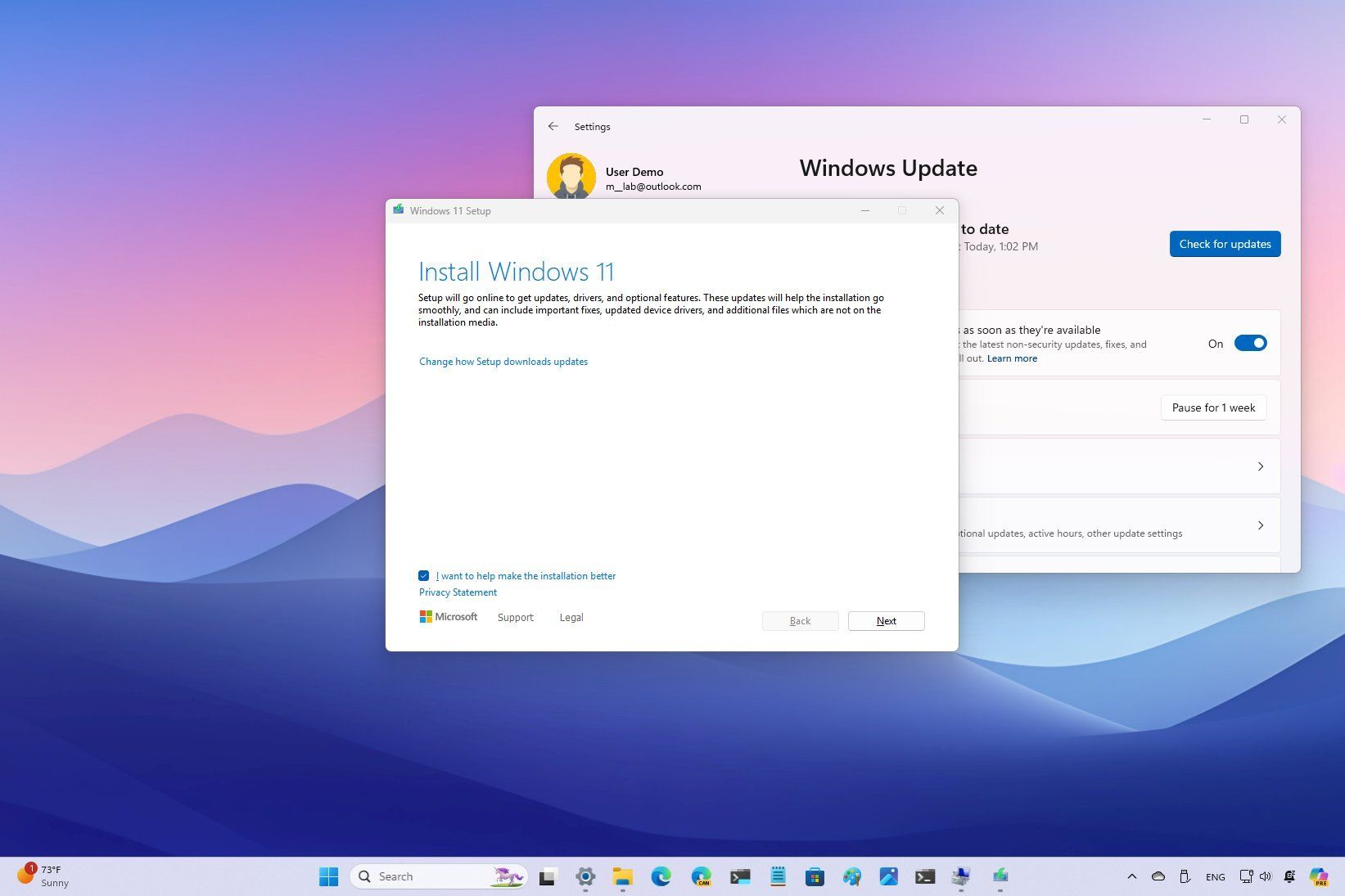Open Edge Canary from the taskbar
This screenshot has width=1345, height=896.
click(x=701, y=876)
